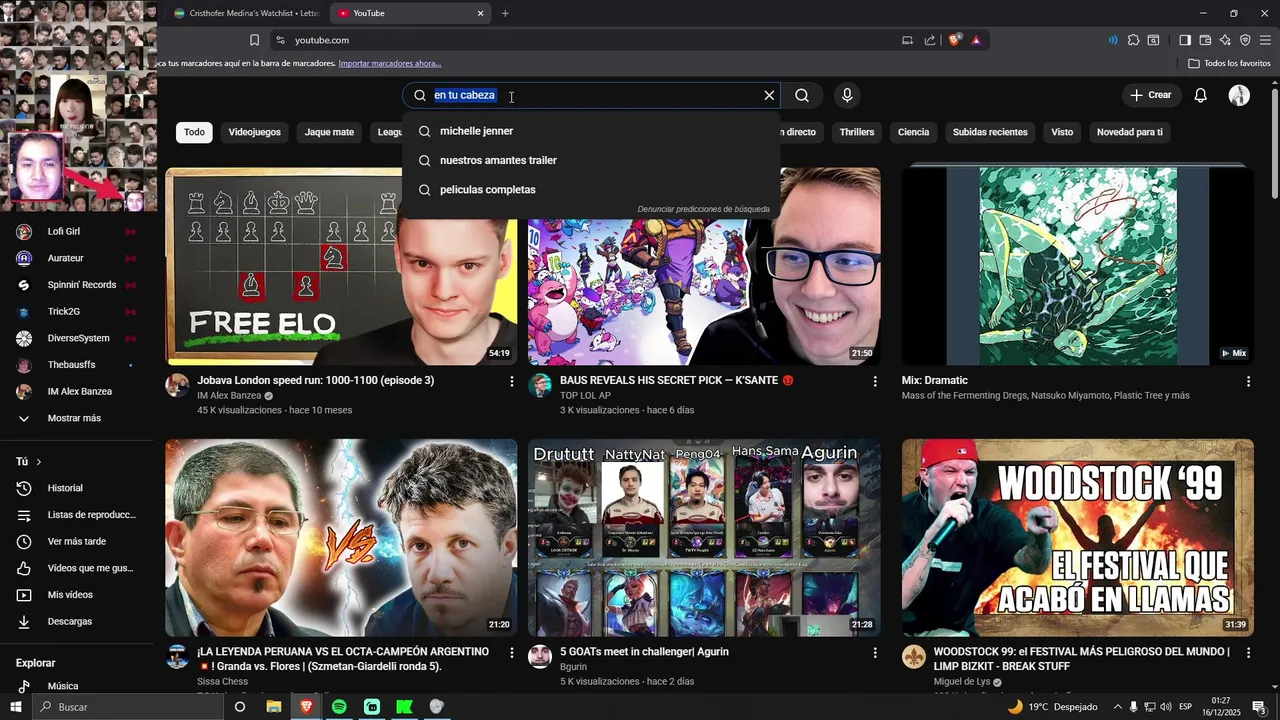Open Brave Leo AI sparkle icon
Screen dimensions: 1280x720
click(x=1225, y=40)
